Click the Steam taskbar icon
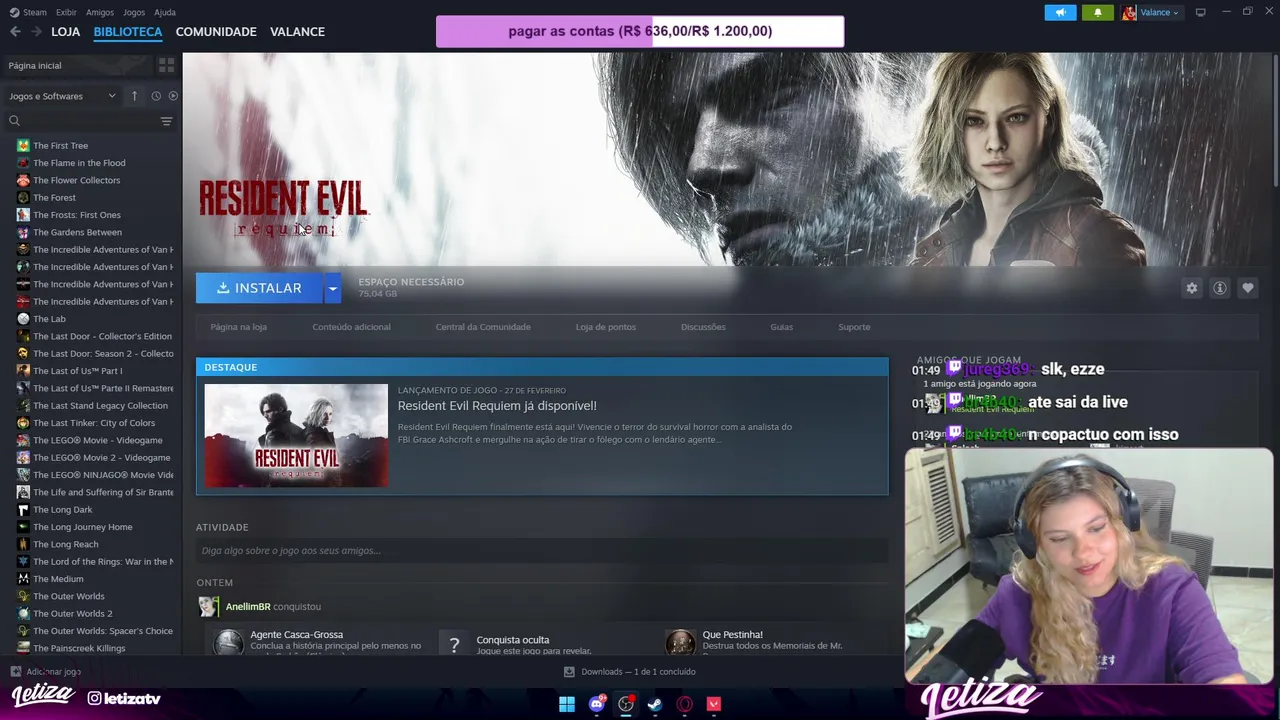Image resolution: width=1280 pixels, height=720 pixels. tap(655, 704)
